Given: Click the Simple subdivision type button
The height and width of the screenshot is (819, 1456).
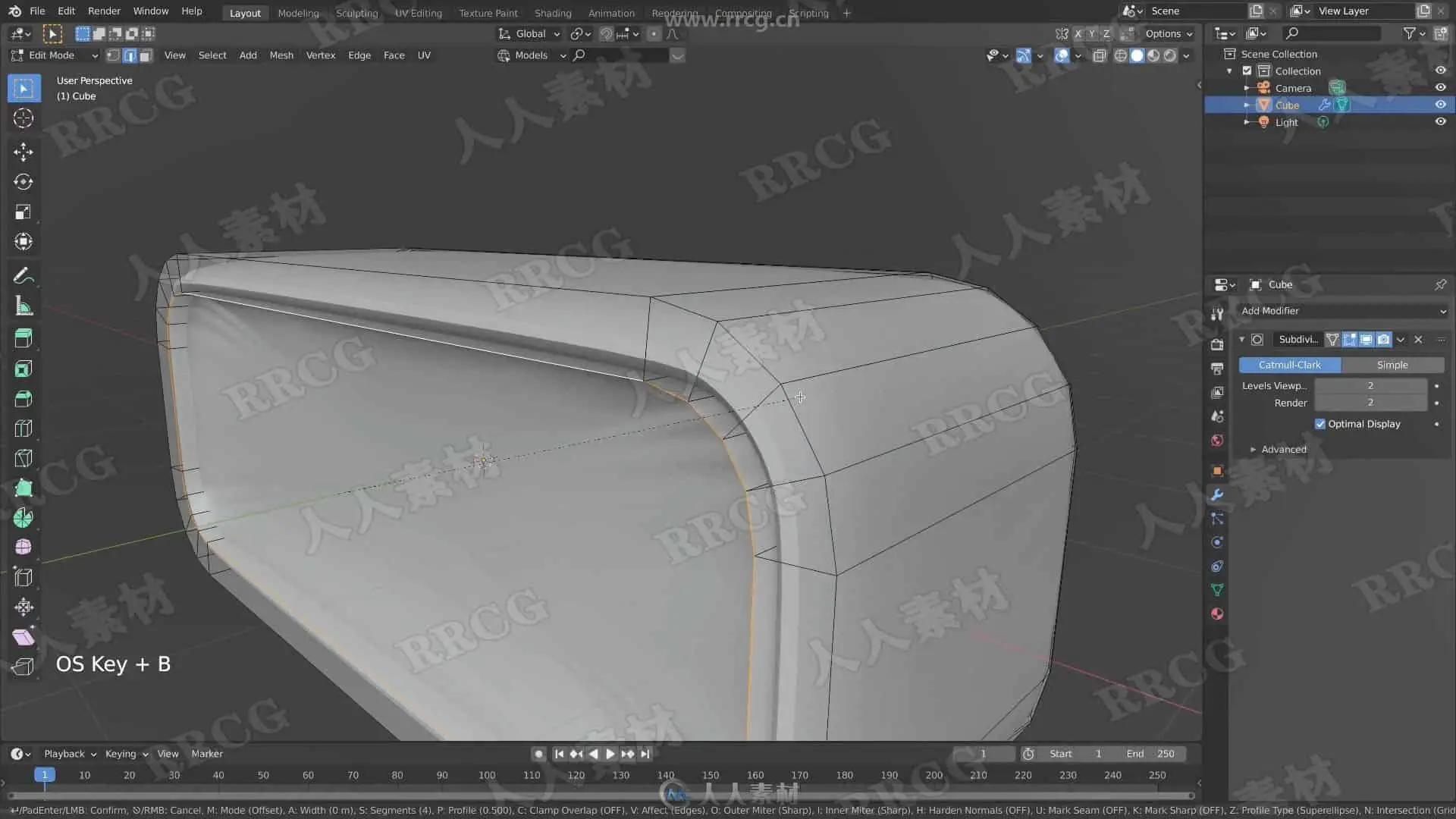Looking at the screenshot, I should 1392,365.
